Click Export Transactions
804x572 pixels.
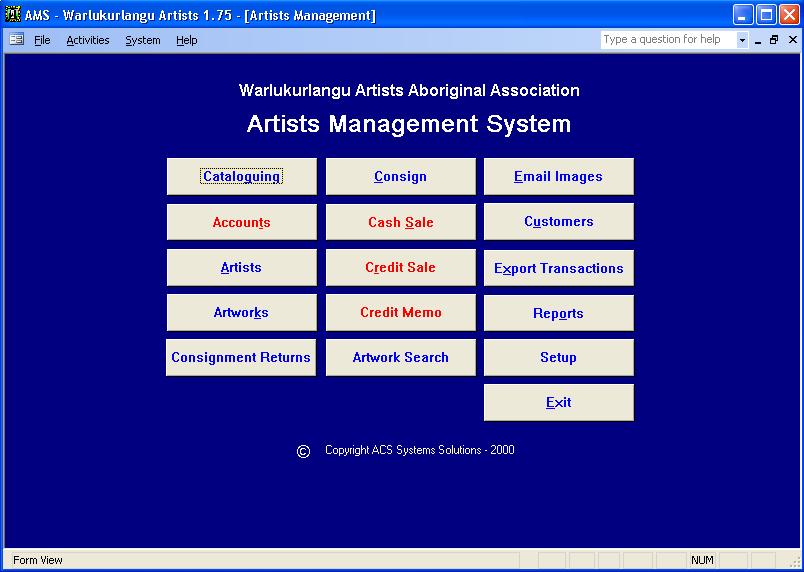[558, 268]
